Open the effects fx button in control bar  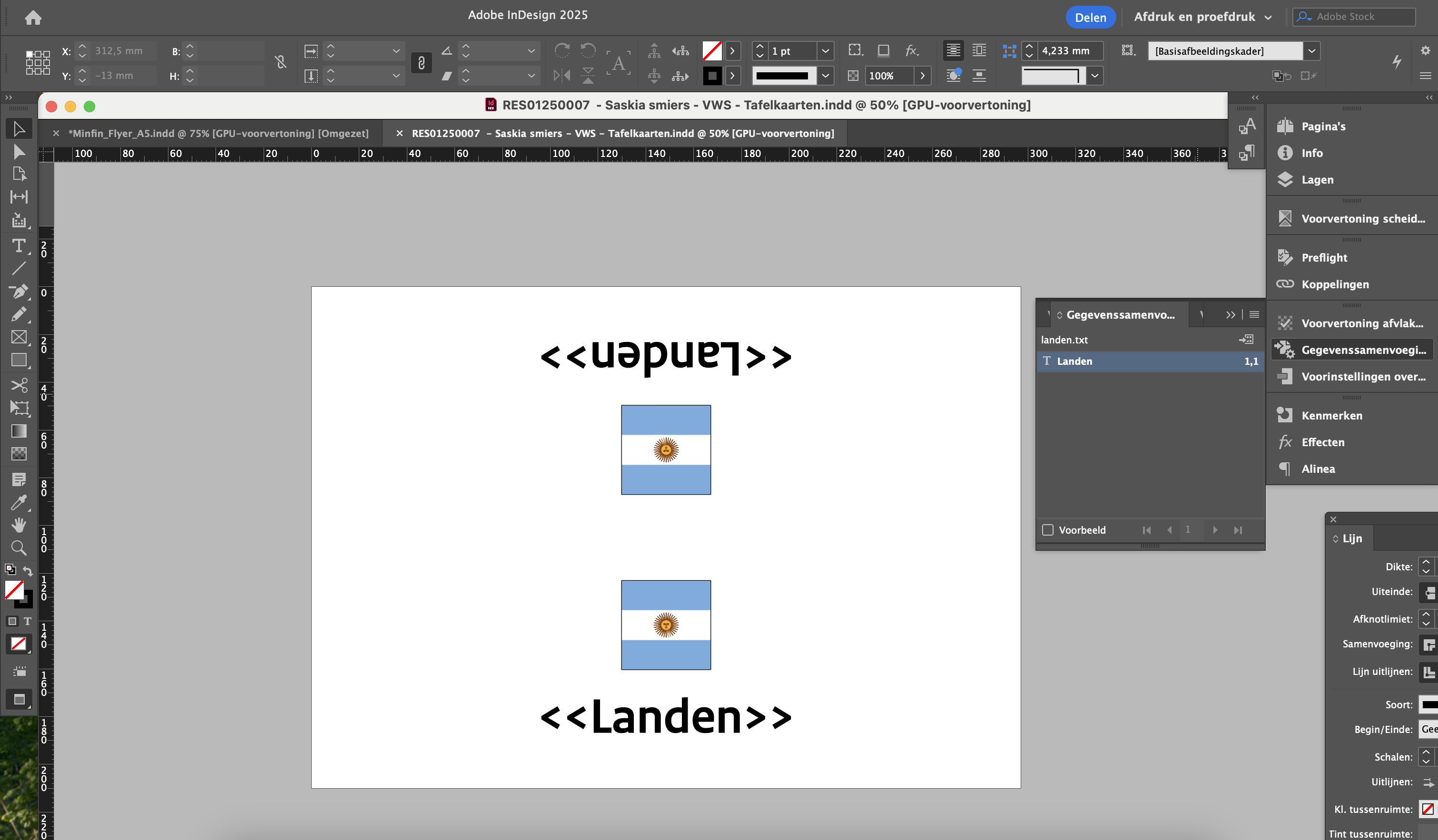912,51
